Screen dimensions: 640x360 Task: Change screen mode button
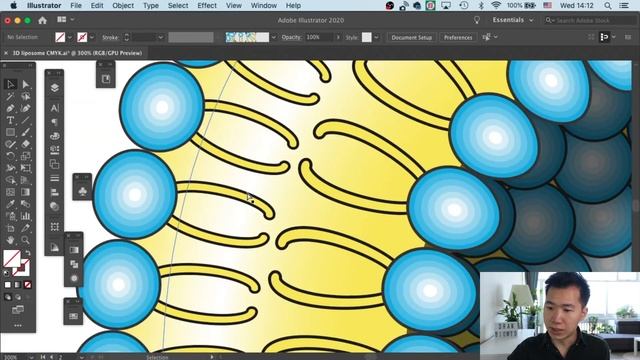coord(18,310)
